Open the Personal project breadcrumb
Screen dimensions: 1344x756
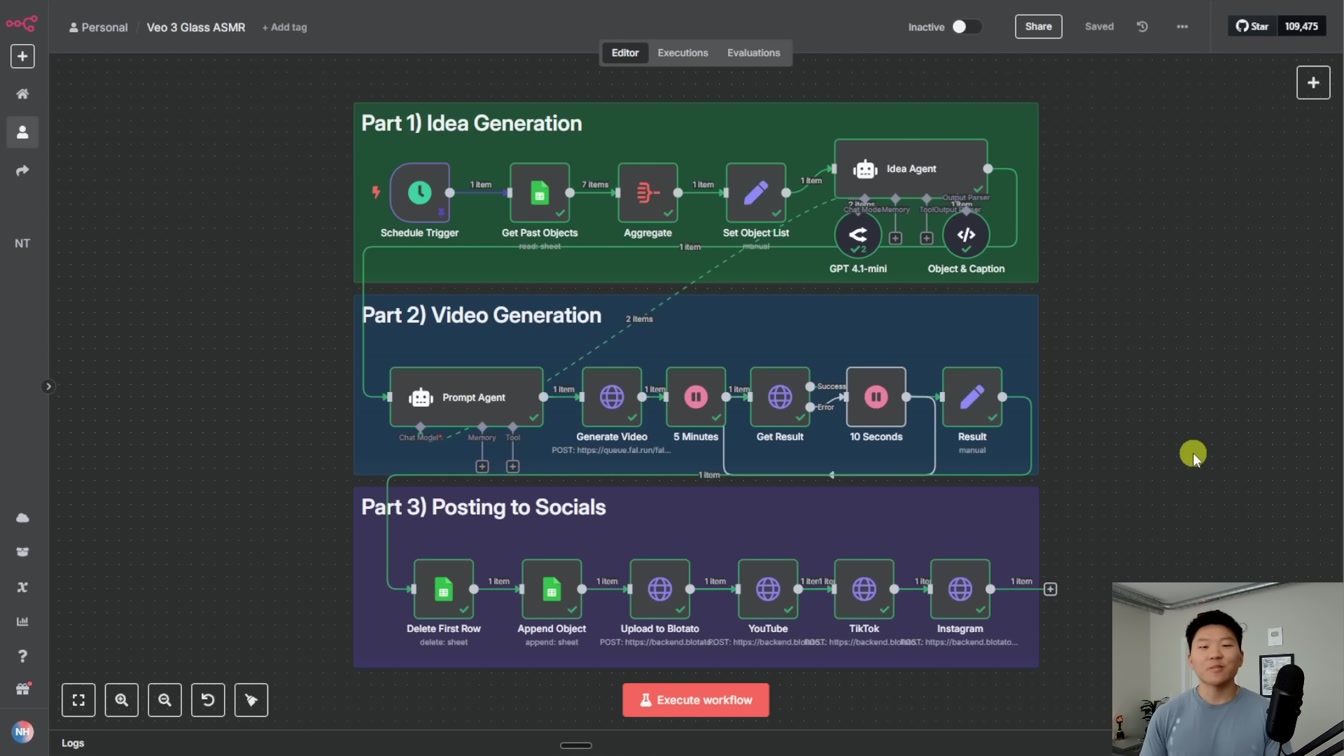point(98,27)
